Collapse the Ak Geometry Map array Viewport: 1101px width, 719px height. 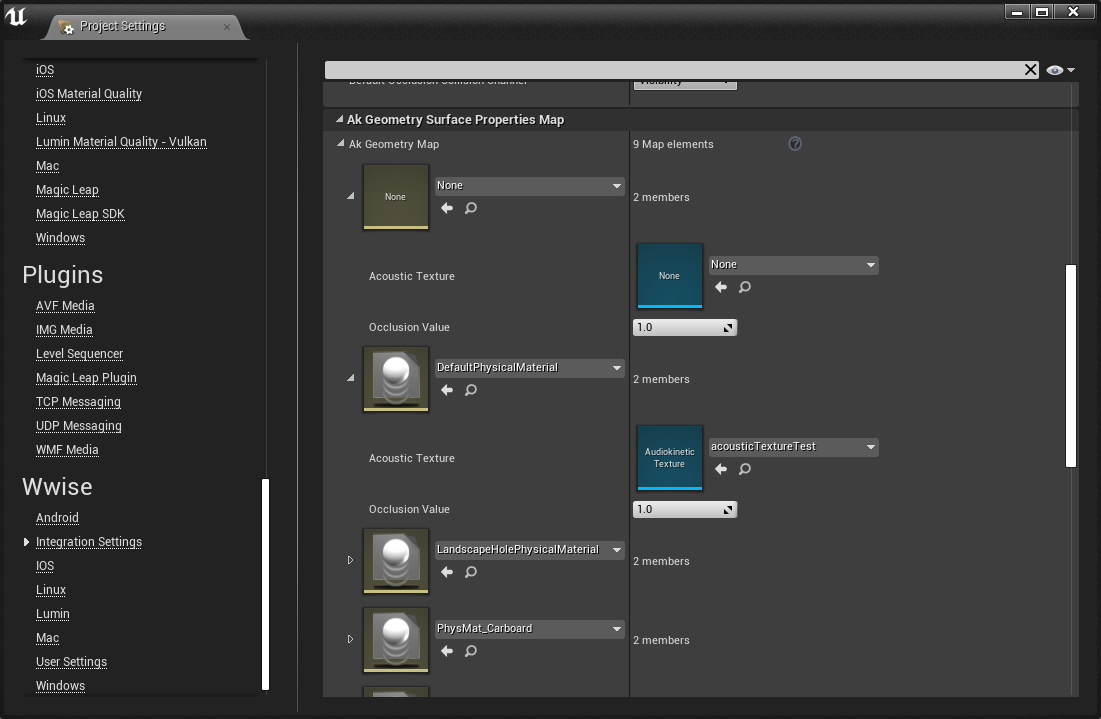pyautogui.click(x=341, y=143)
